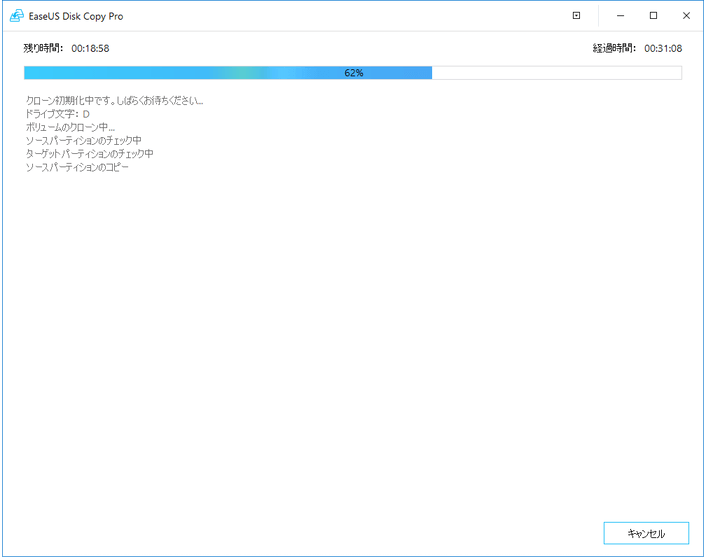Click the EaseUS Disk Copy Pro title text
The height and width of the screenshot is (559, 706).
pos(77,16)
